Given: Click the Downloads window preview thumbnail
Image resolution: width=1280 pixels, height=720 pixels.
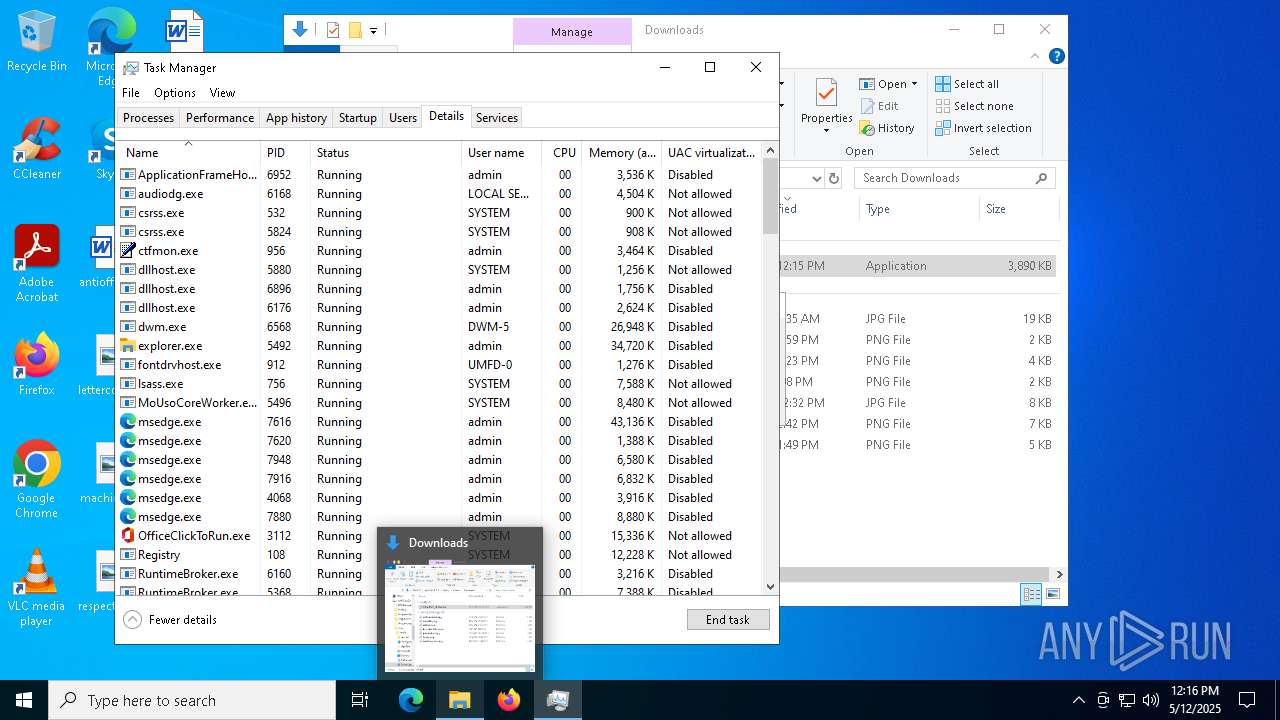Looking at the screenshot, I should point(460,616).
